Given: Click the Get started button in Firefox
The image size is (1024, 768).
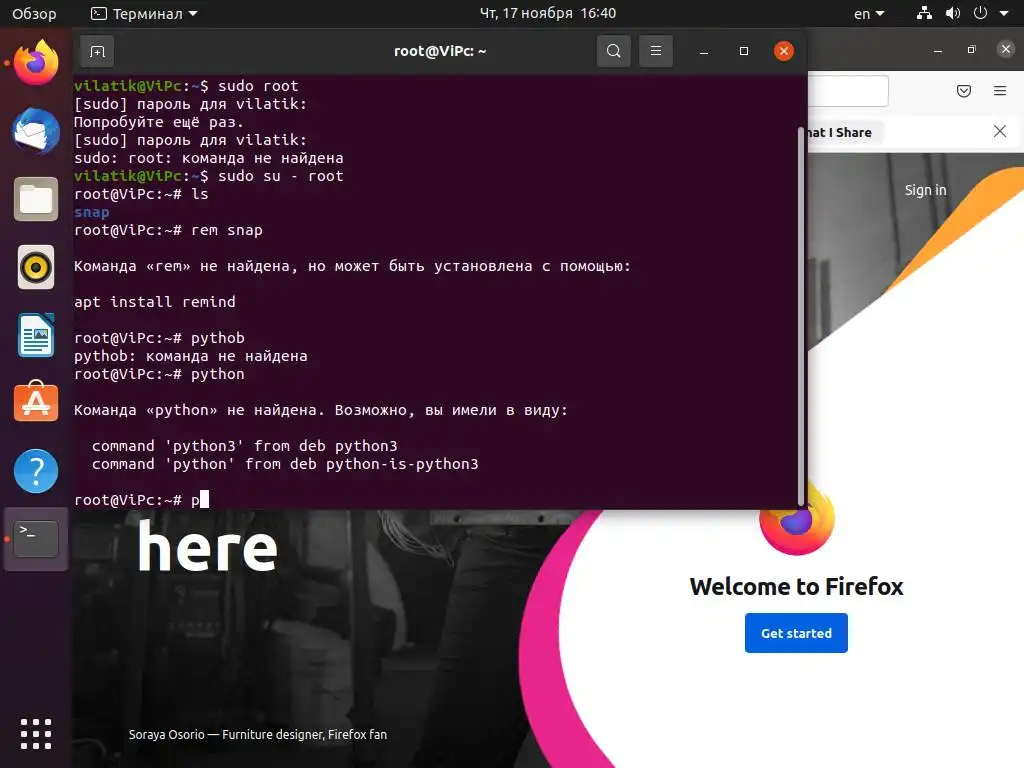Looking at the screenshot, I should (x=796, y=633).
